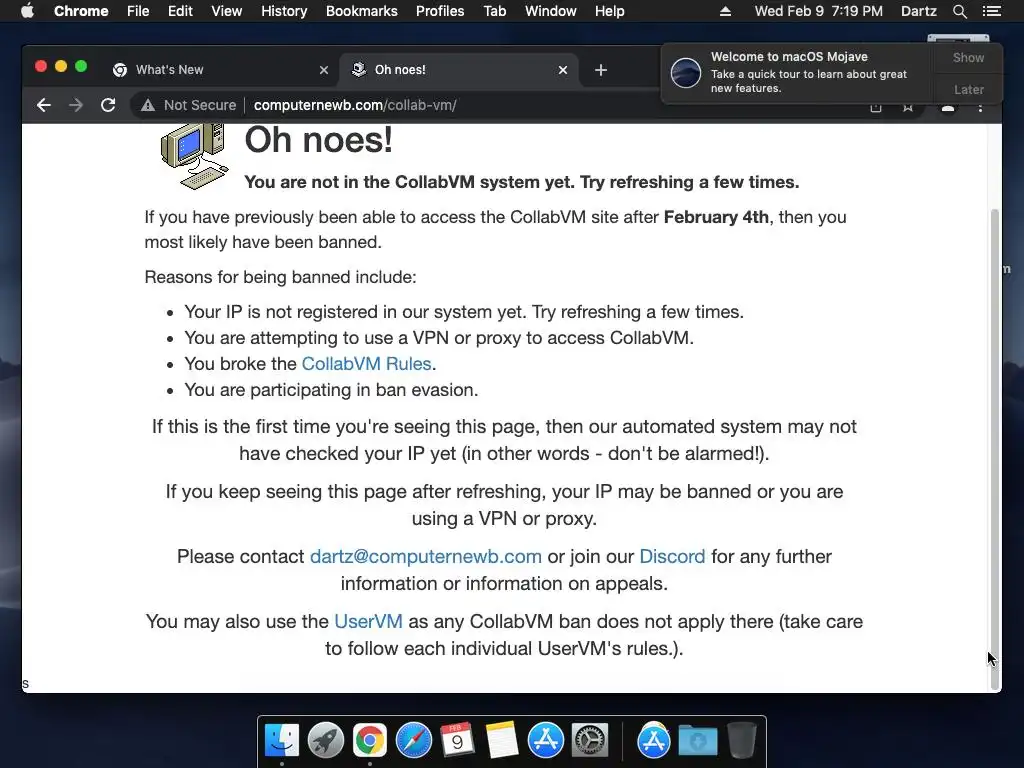Open Spotlight search in menu bar
The height and width of the screenshot is (768, 1024).
(959, 11)
